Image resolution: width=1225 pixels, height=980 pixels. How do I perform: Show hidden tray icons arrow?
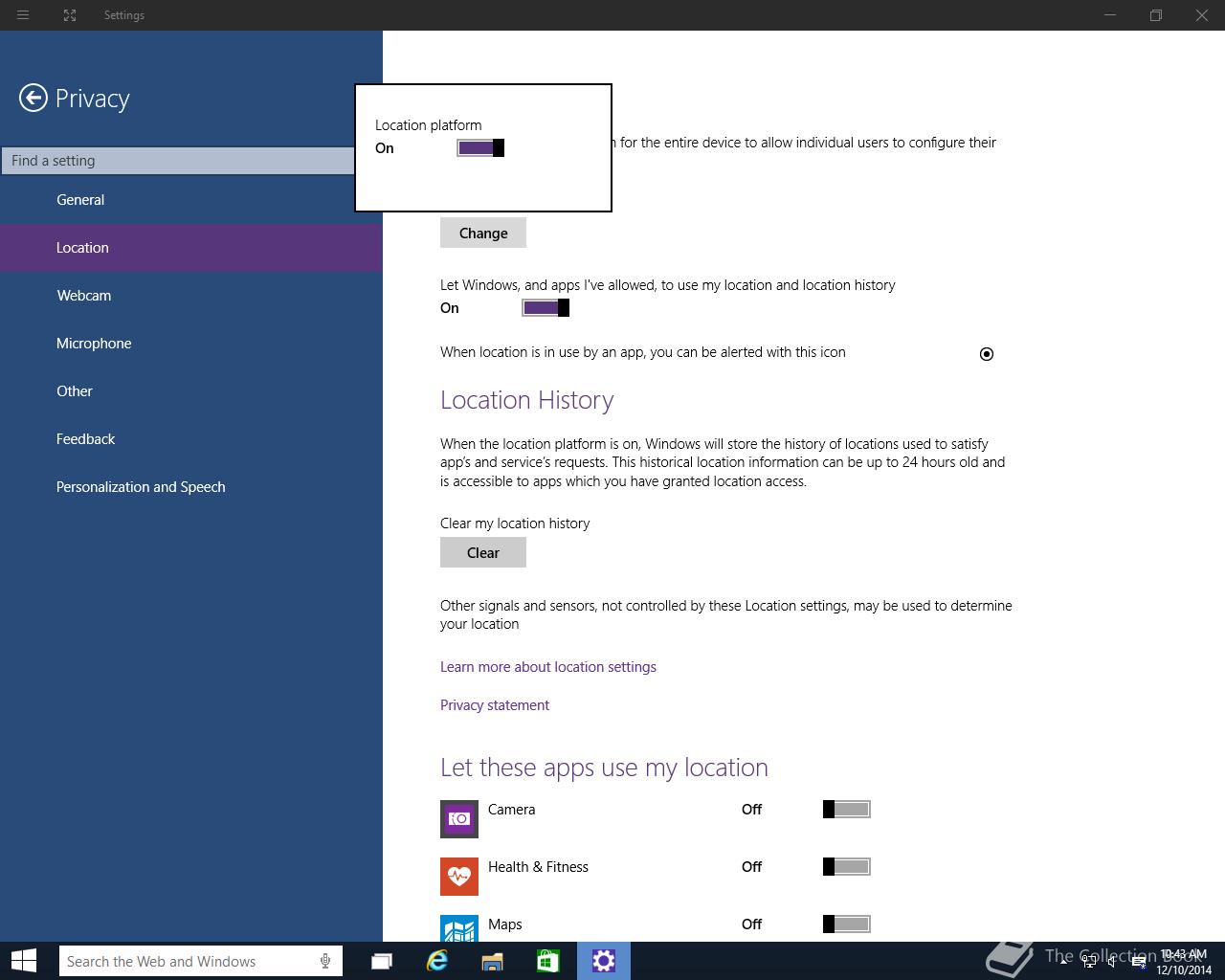click(x=1064, y=962)
